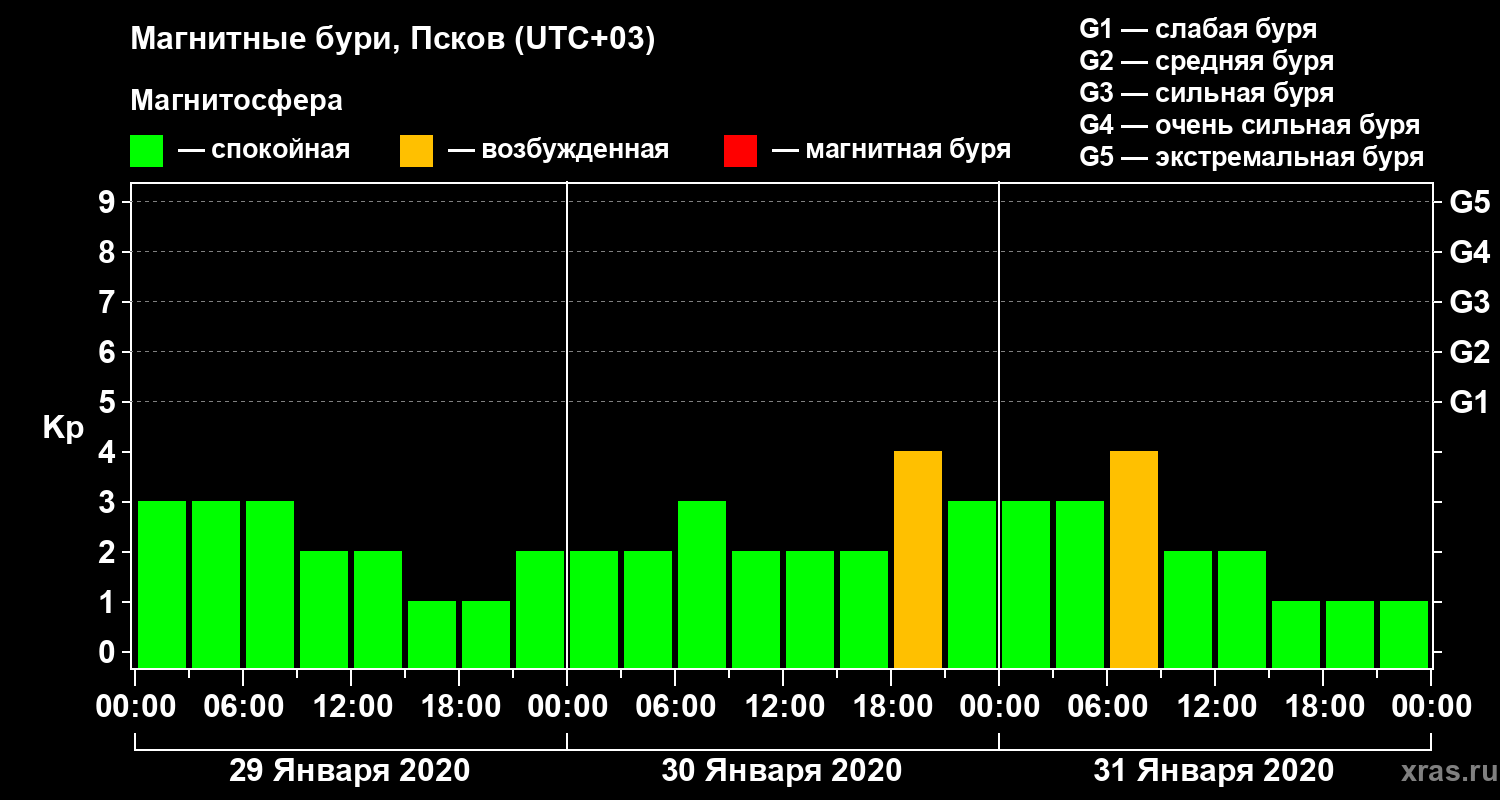Click the yellow 'возбужденная' legend swatch
Viewport: 1500px width, 800px height.
pyautogui.click(x=416, y=151)
